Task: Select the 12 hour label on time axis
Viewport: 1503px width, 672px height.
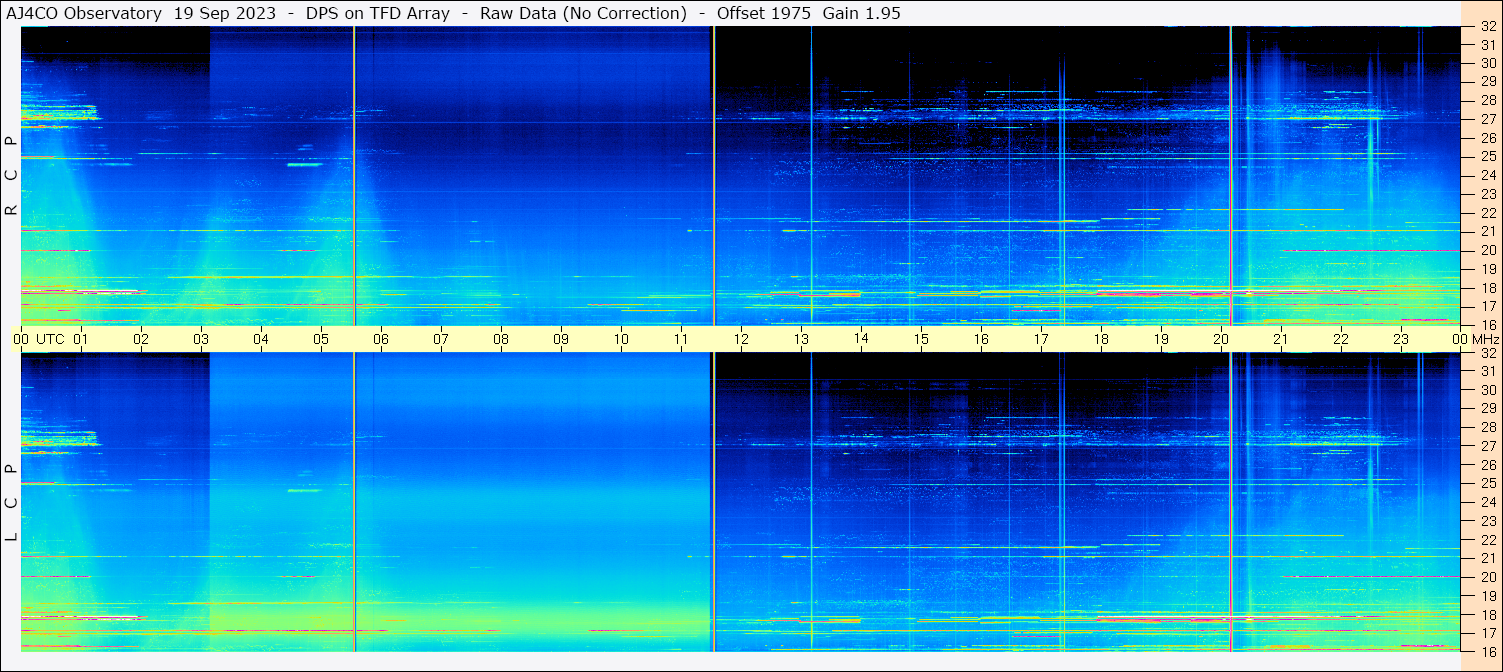Action: [741, 339]
